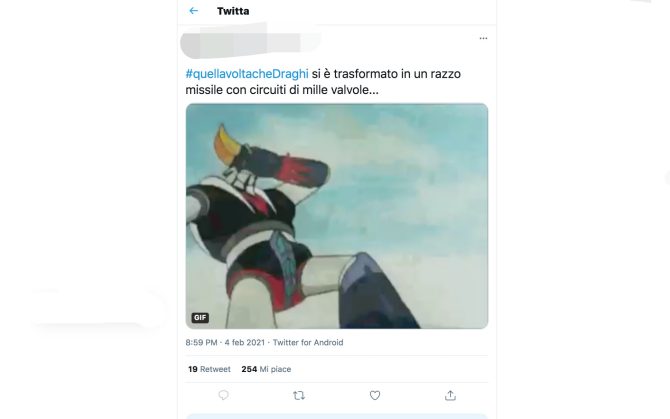View the 19 Retweet list
The width and height of the screenshot is (670, 419).
[x=209, y=369]
